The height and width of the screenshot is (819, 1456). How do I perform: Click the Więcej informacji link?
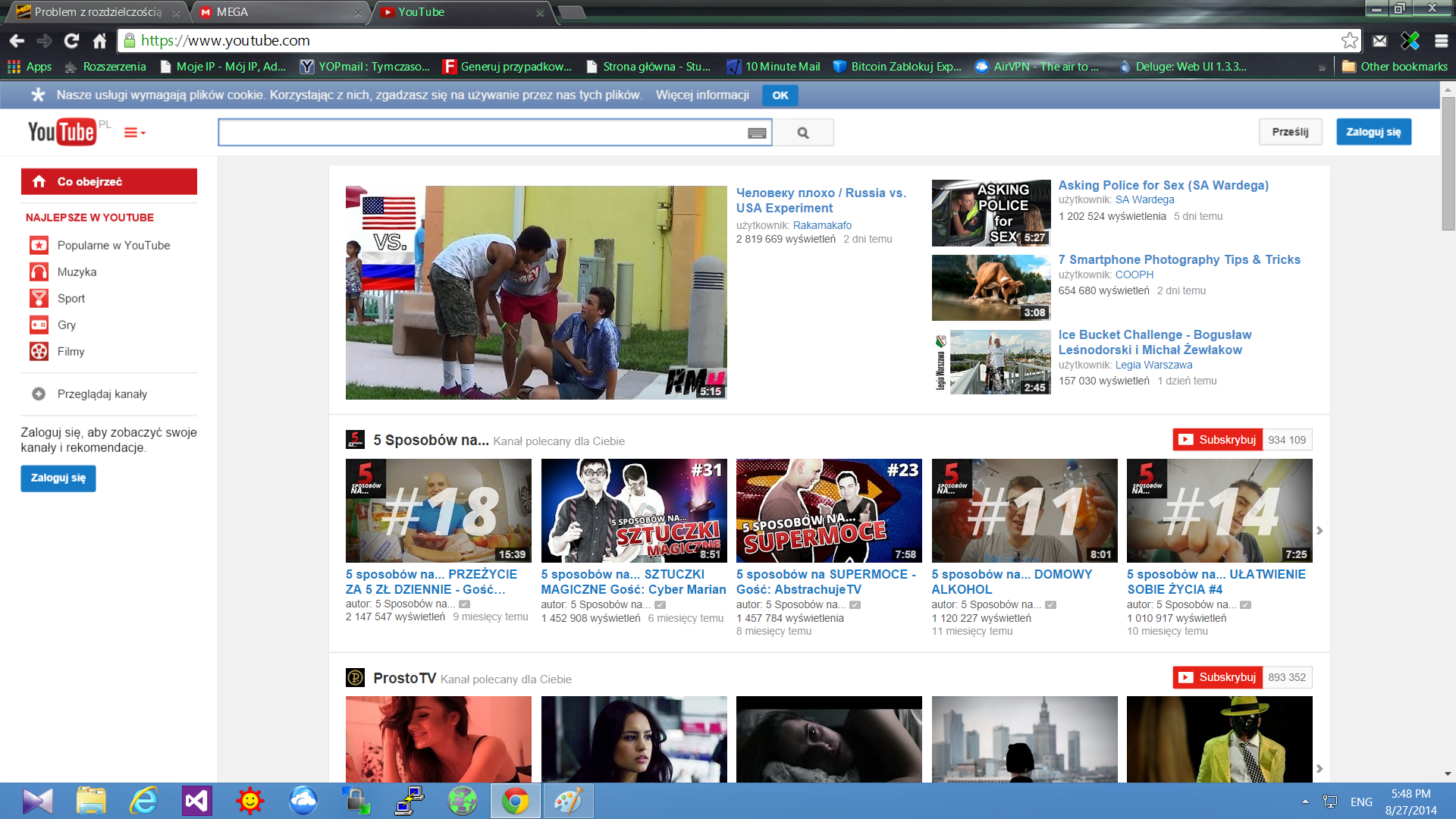point(702,95)
